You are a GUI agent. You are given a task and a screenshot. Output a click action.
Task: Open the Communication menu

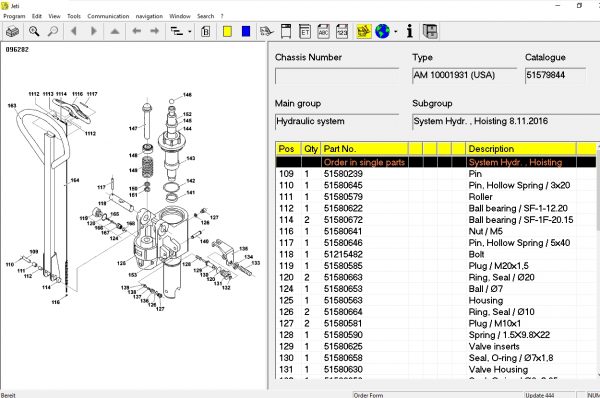pos(108,16)
